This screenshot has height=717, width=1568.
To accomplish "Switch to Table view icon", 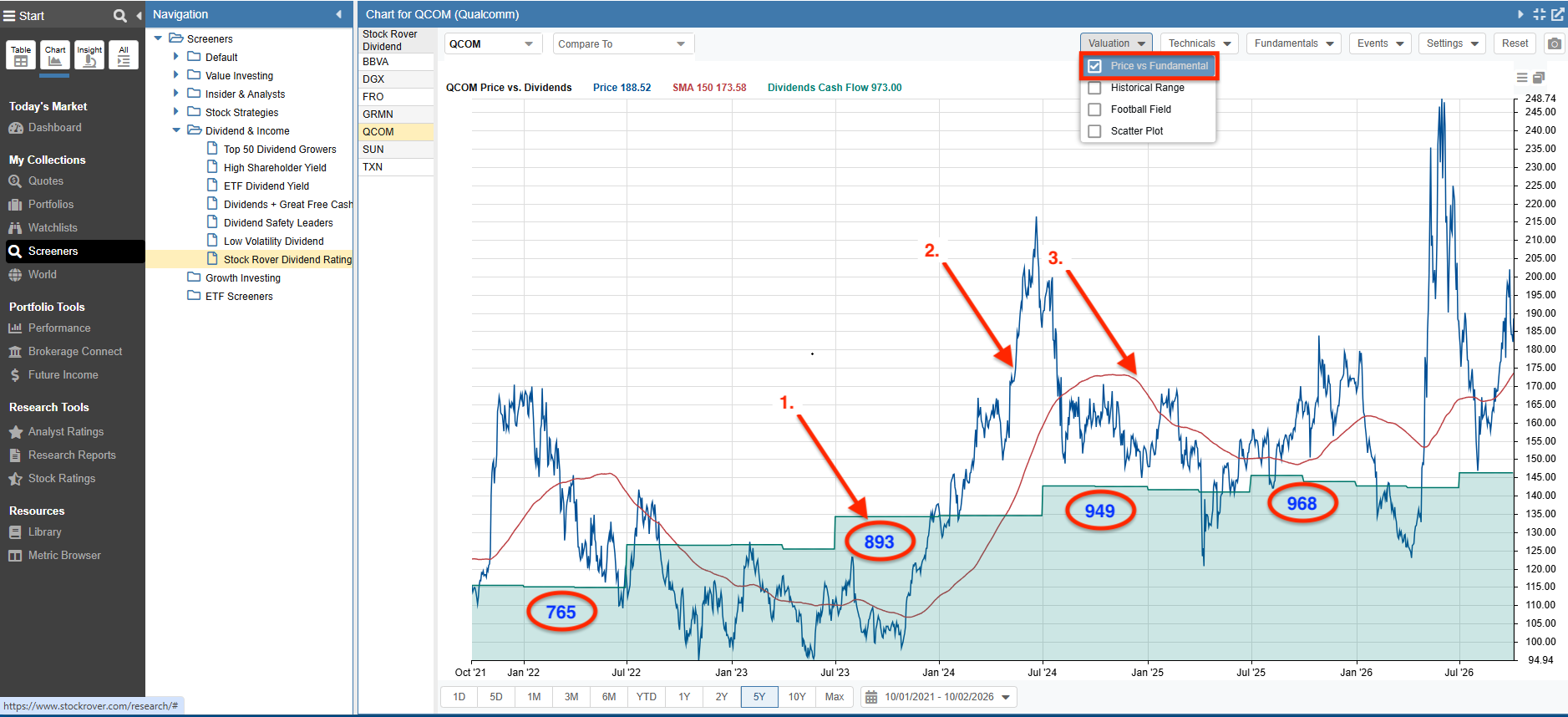I will pyautogui.click(x=21, y=55).
